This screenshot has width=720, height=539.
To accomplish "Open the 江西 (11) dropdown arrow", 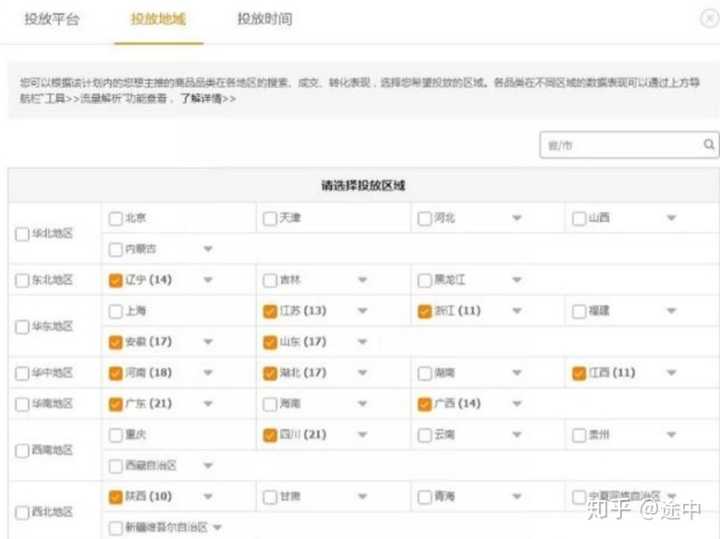I will [x=671, y=373].
